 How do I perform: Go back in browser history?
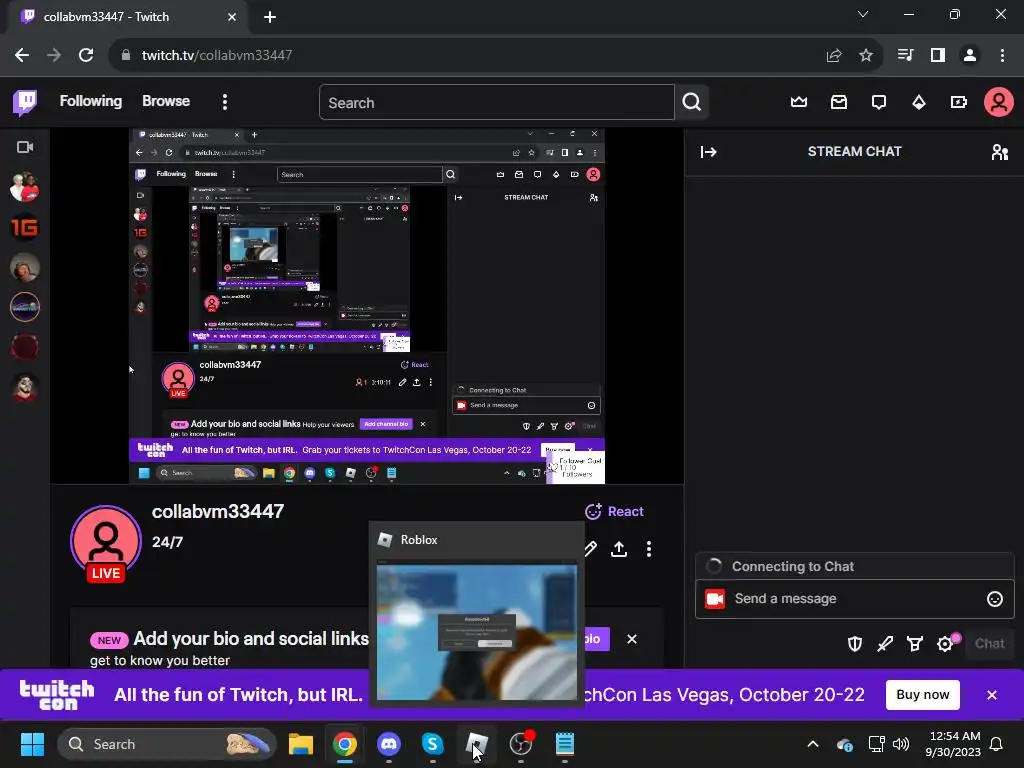click(22, 55)
